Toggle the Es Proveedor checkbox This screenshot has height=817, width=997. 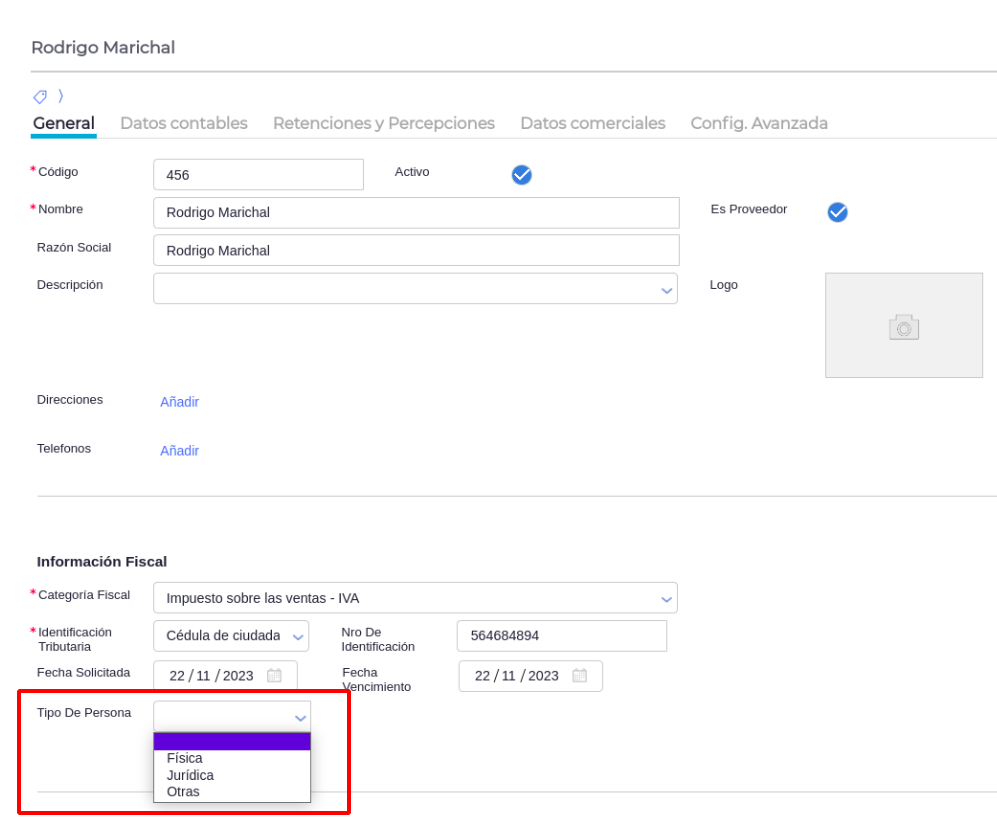pos(837,212)
